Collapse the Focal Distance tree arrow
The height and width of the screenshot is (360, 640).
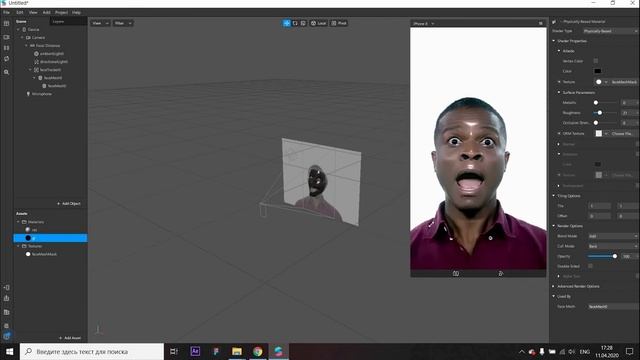pos(27,46)
